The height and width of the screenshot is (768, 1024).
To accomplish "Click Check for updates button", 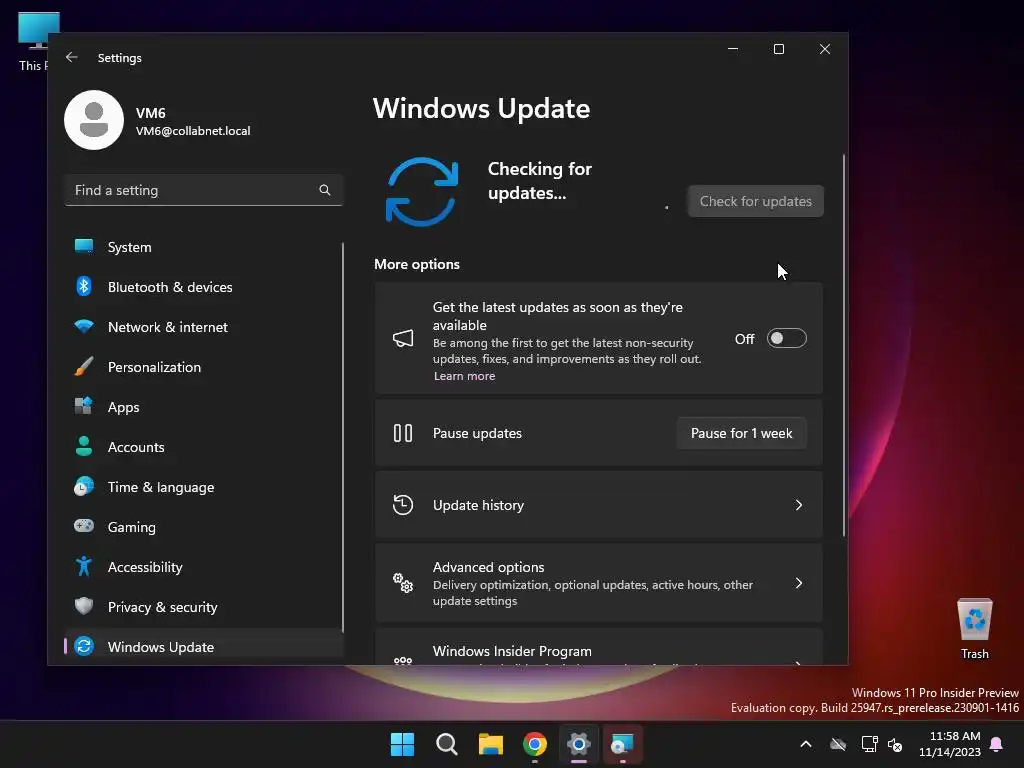I will [756, 201].
